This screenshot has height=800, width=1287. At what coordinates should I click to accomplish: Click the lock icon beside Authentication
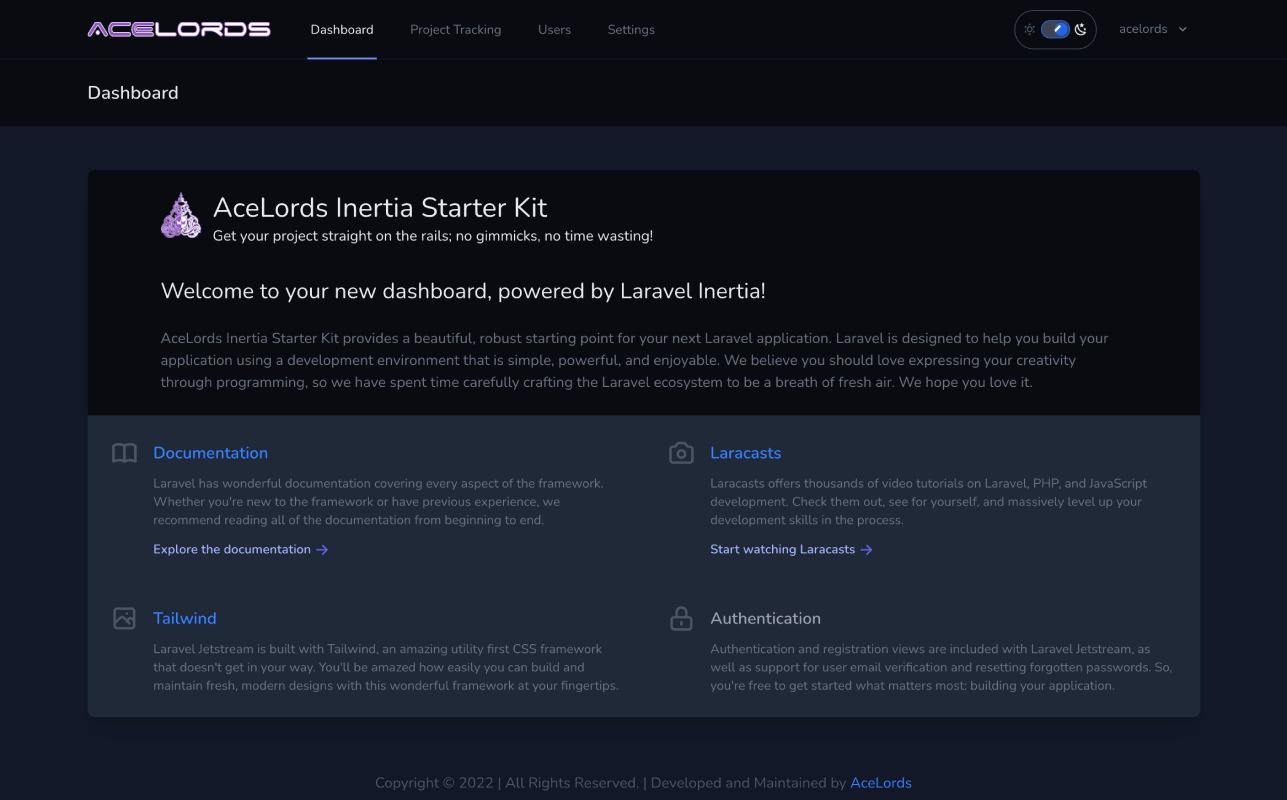(681, 618)
